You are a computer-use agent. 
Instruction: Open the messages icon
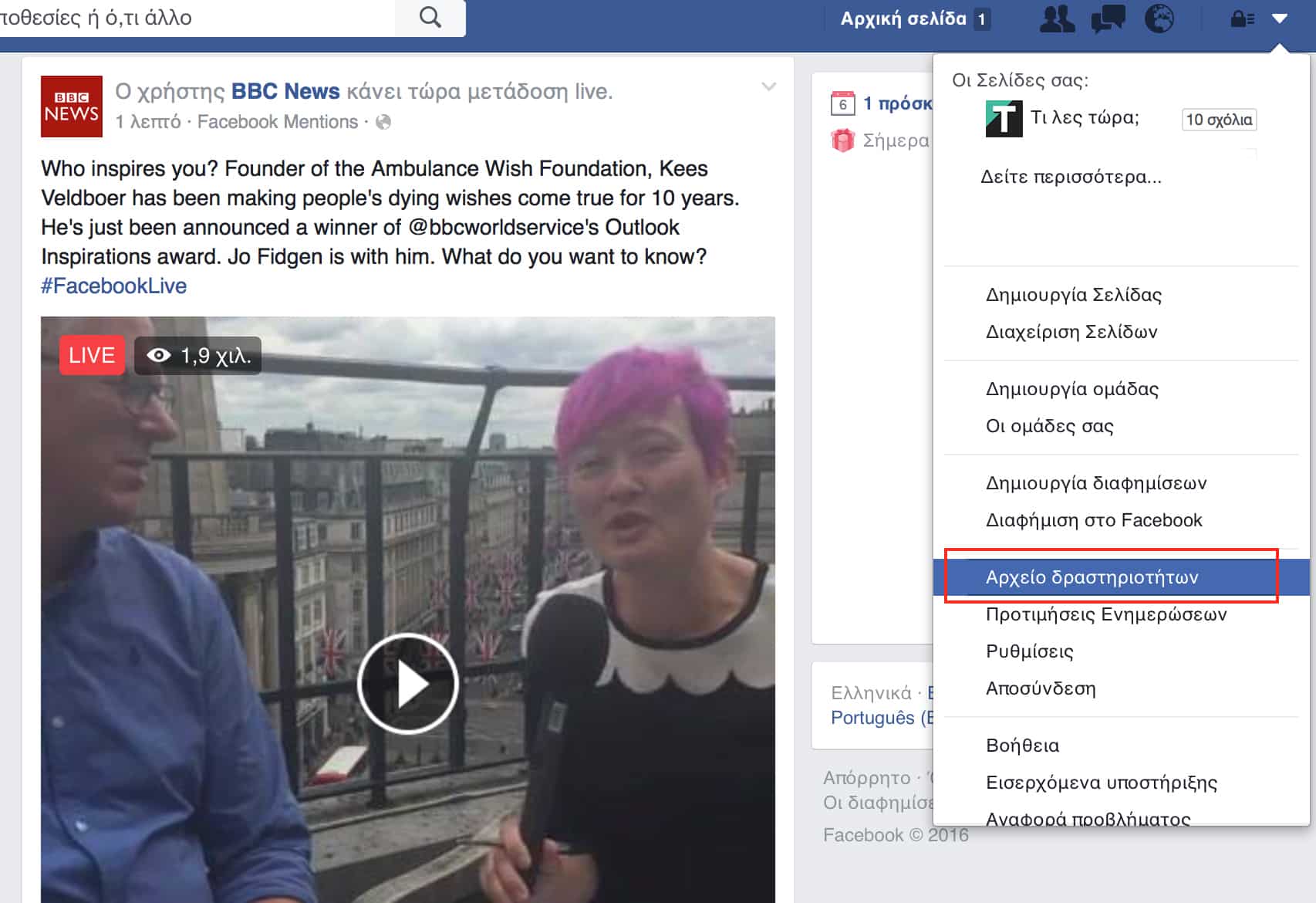[1108, 19]
